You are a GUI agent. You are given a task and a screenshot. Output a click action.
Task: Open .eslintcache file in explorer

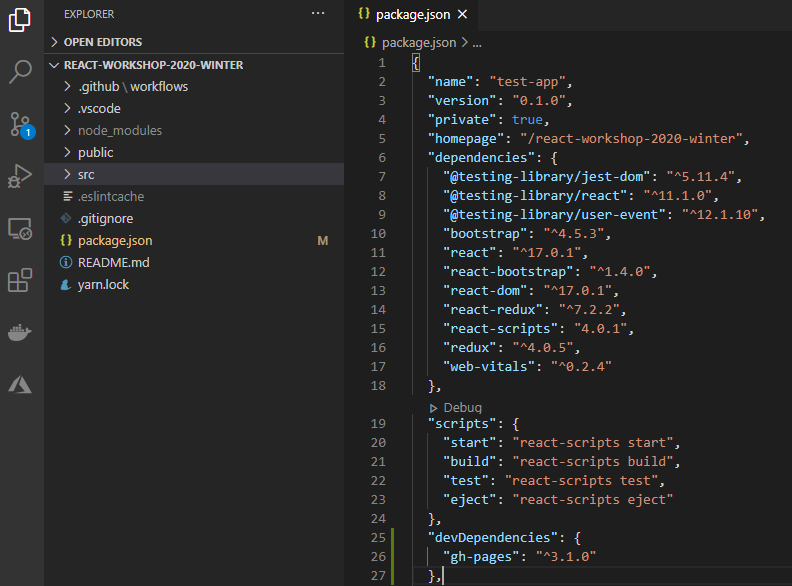click(194, 197)
